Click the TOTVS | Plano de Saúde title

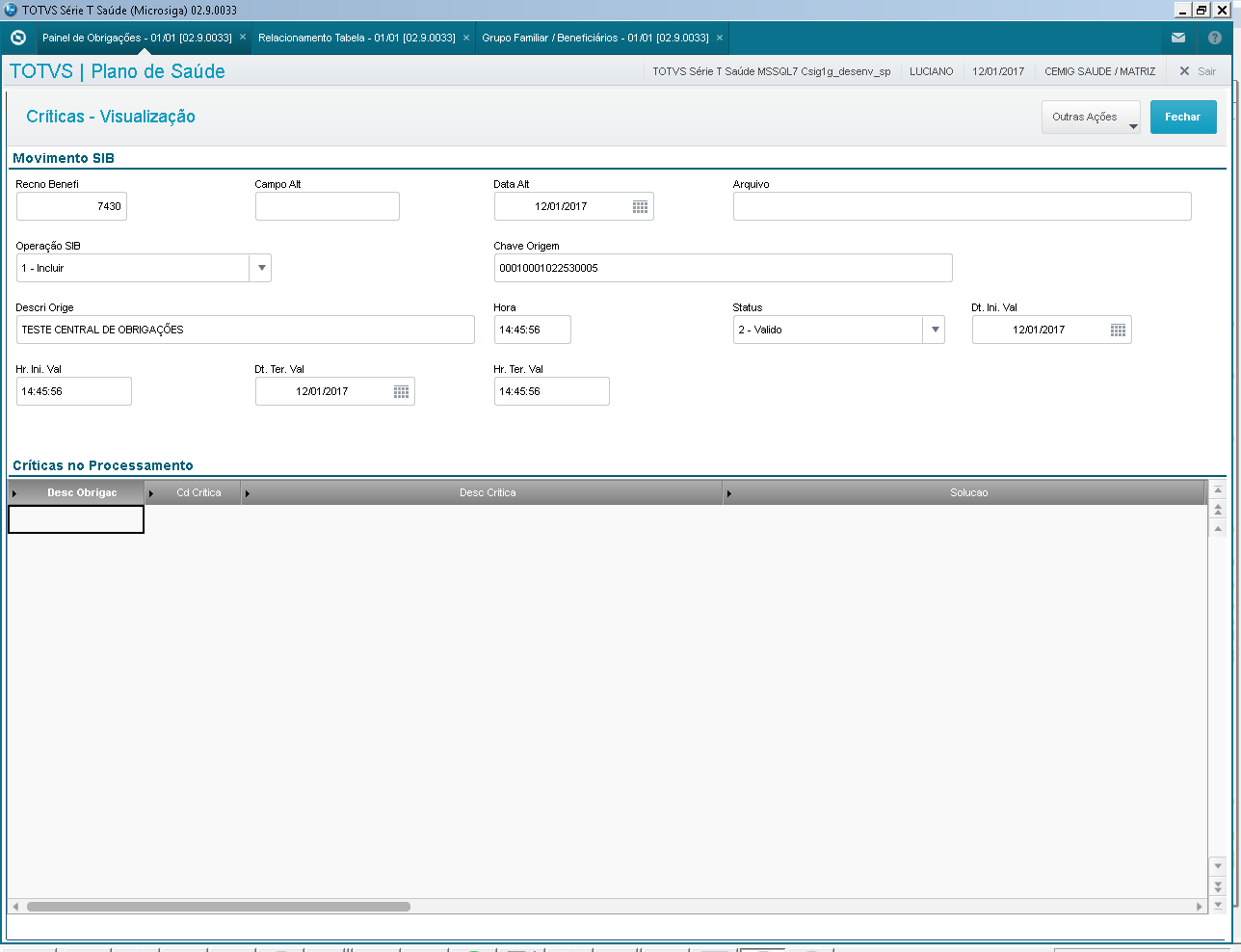pos(118,71)
